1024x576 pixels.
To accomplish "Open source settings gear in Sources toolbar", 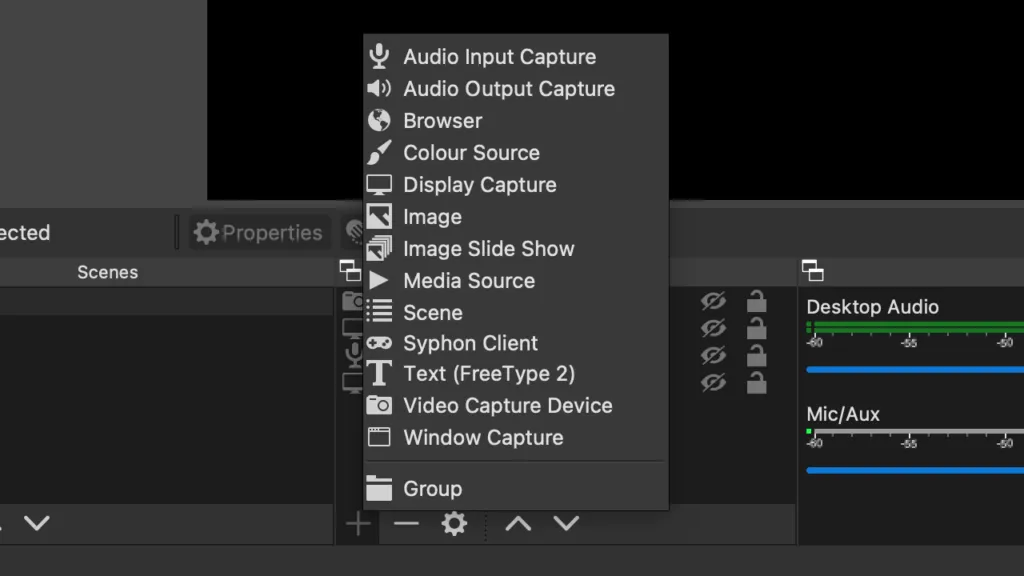I will pyautogui.click(x=454, y=523).
